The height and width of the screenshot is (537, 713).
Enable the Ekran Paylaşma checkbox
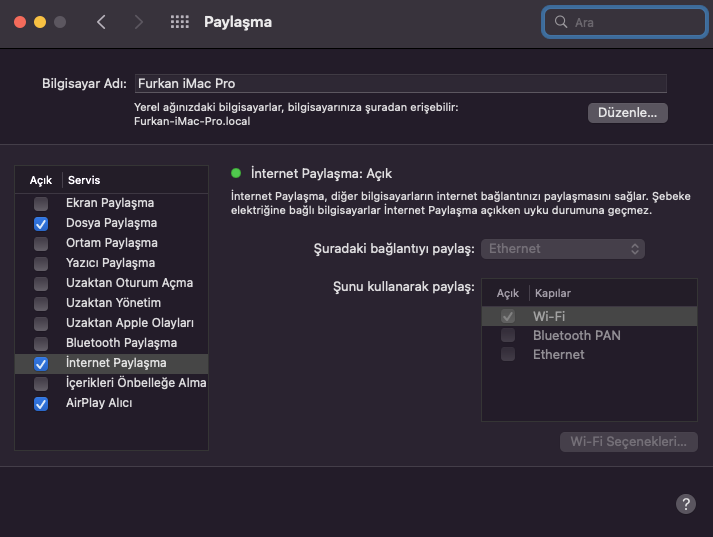tap(41, 203)
